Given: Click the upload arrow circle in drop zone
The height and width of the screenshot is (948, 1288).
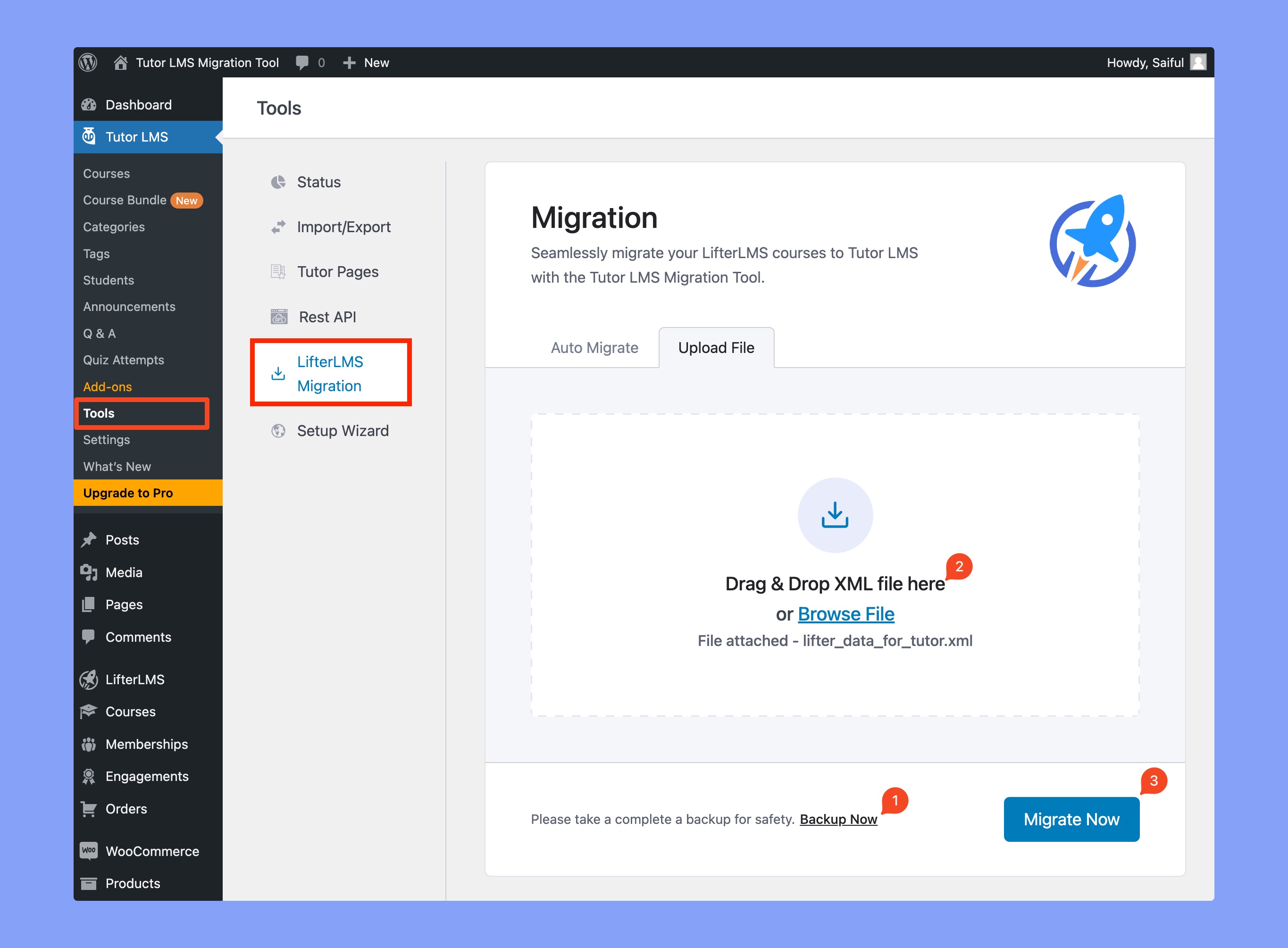Looking at the screenshot, I should [x=835, y=515].
